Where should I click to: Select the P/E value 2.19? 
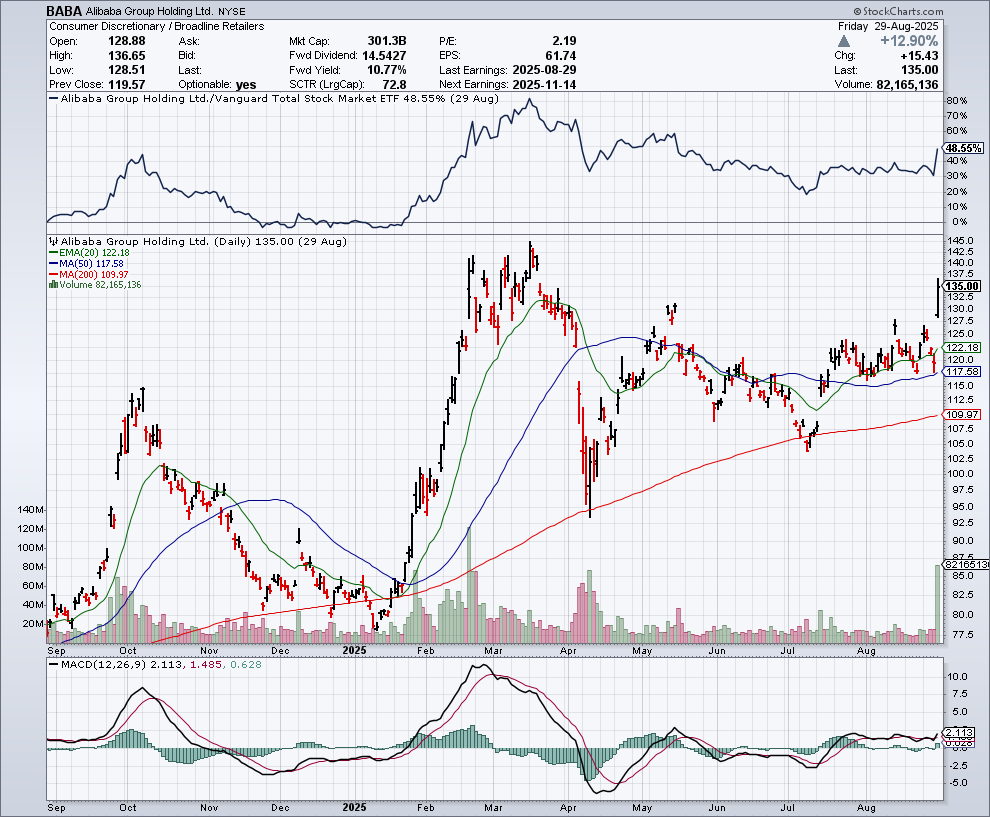(x=564, y=41)
